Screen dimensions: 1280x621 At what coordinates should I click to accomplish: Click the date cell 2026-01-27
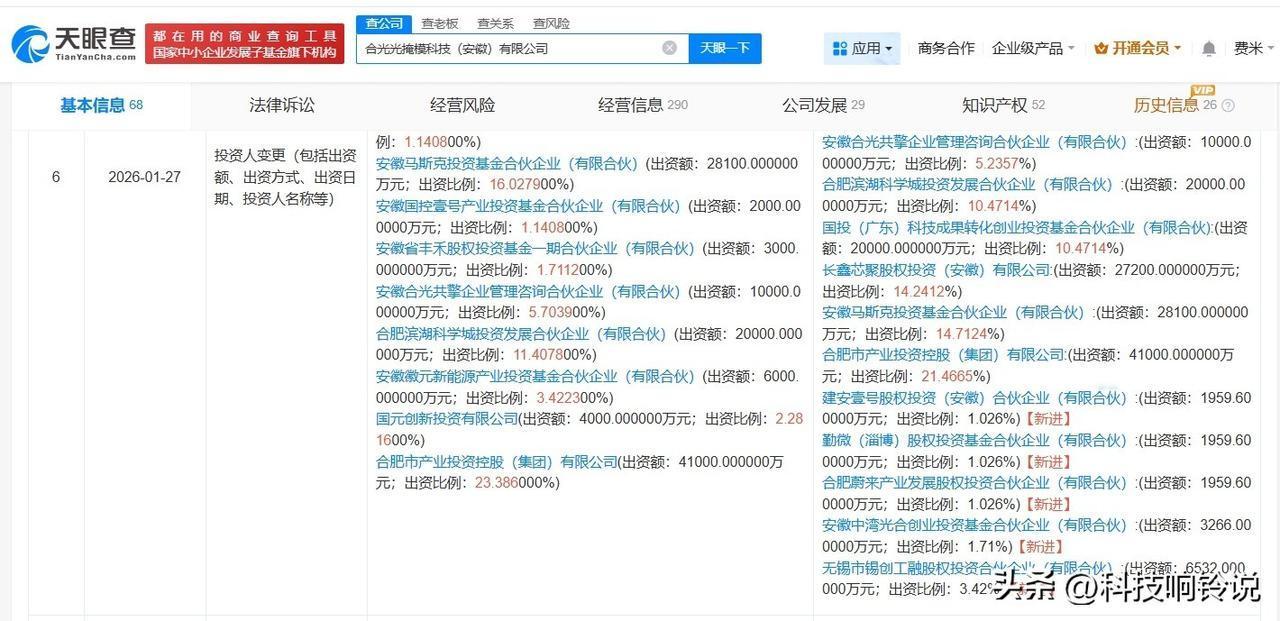coord(145,176)
